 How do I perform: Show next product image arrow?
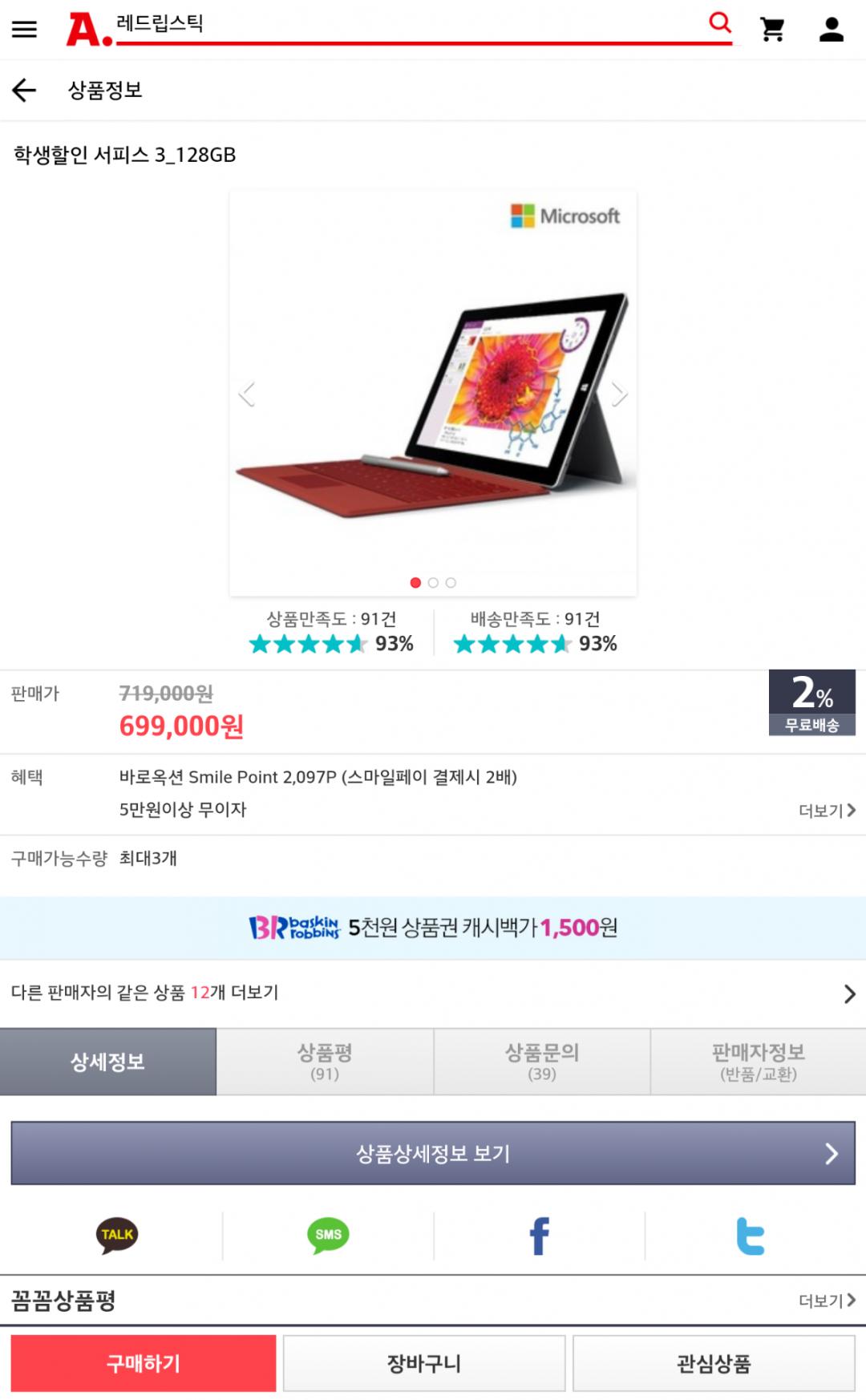tap(619, 394)
